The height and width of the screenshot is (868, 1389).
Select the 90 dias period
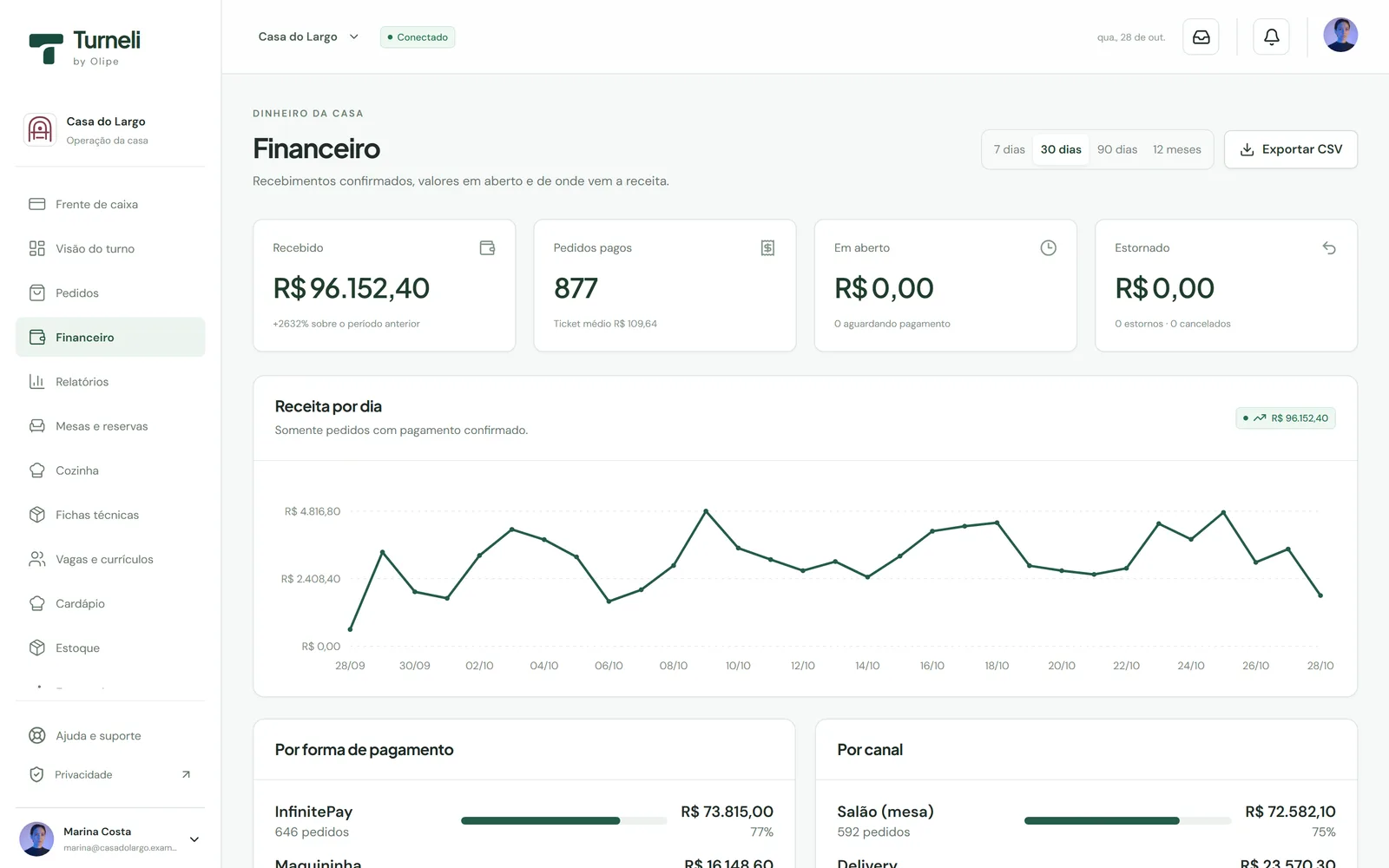coord(1117,149)
